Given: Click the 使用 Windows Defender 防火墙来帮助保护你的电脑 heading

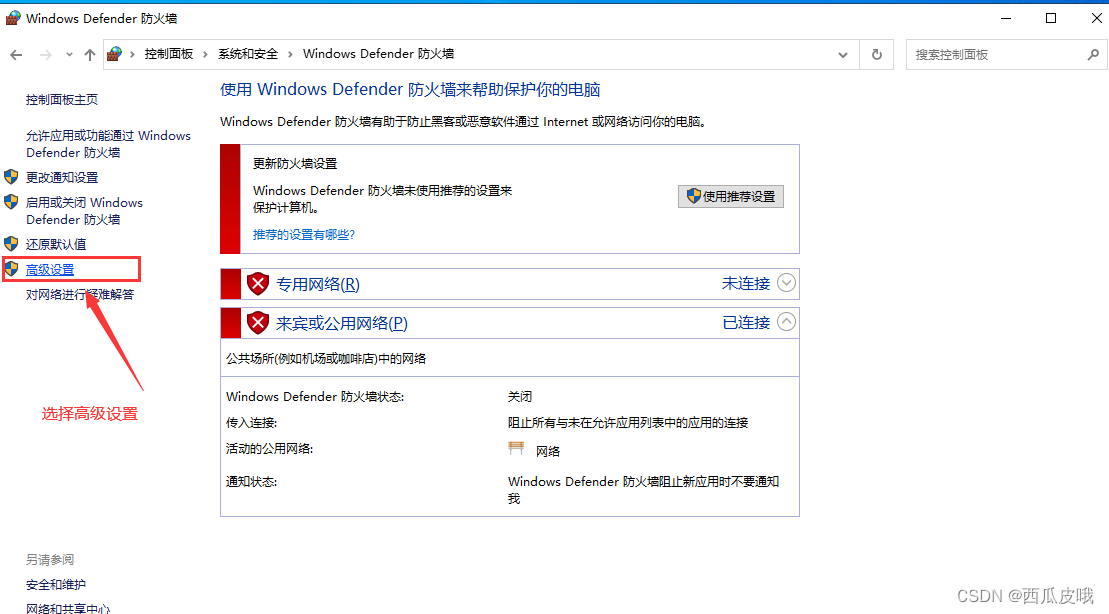Looking at the screenshot, I should click(x=410, y=90).
